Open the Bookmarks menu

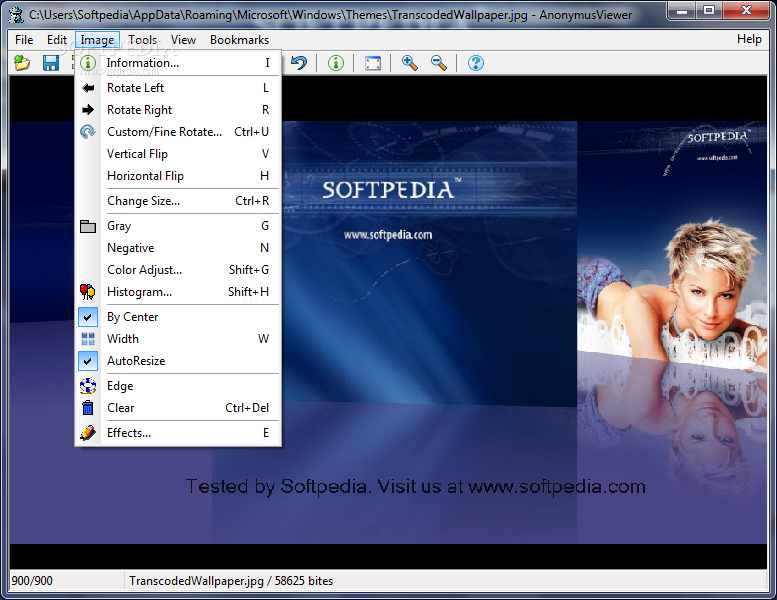click(239, 40)
